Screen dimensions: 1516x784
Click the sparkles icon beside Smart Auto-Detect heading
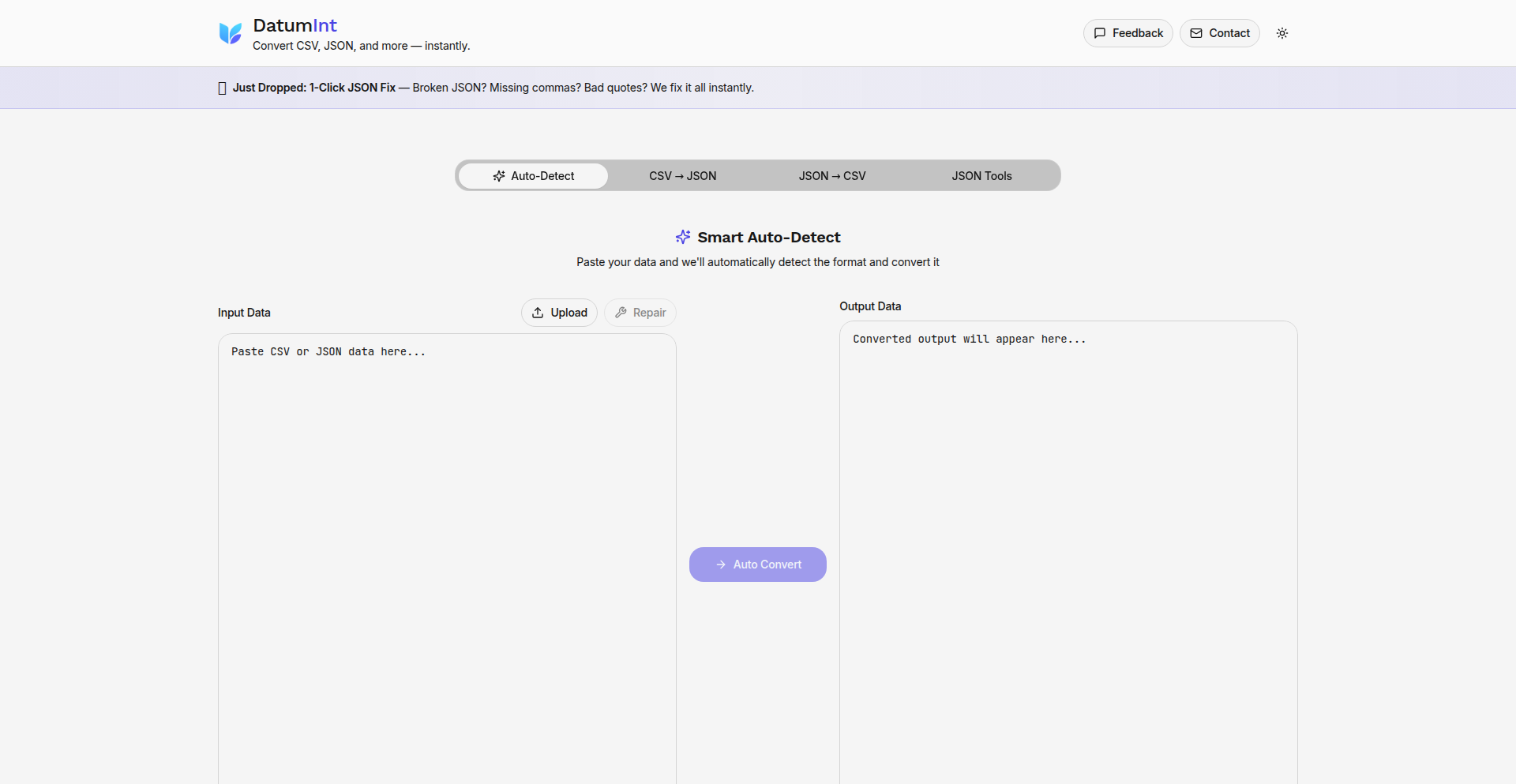coord(683,236)
